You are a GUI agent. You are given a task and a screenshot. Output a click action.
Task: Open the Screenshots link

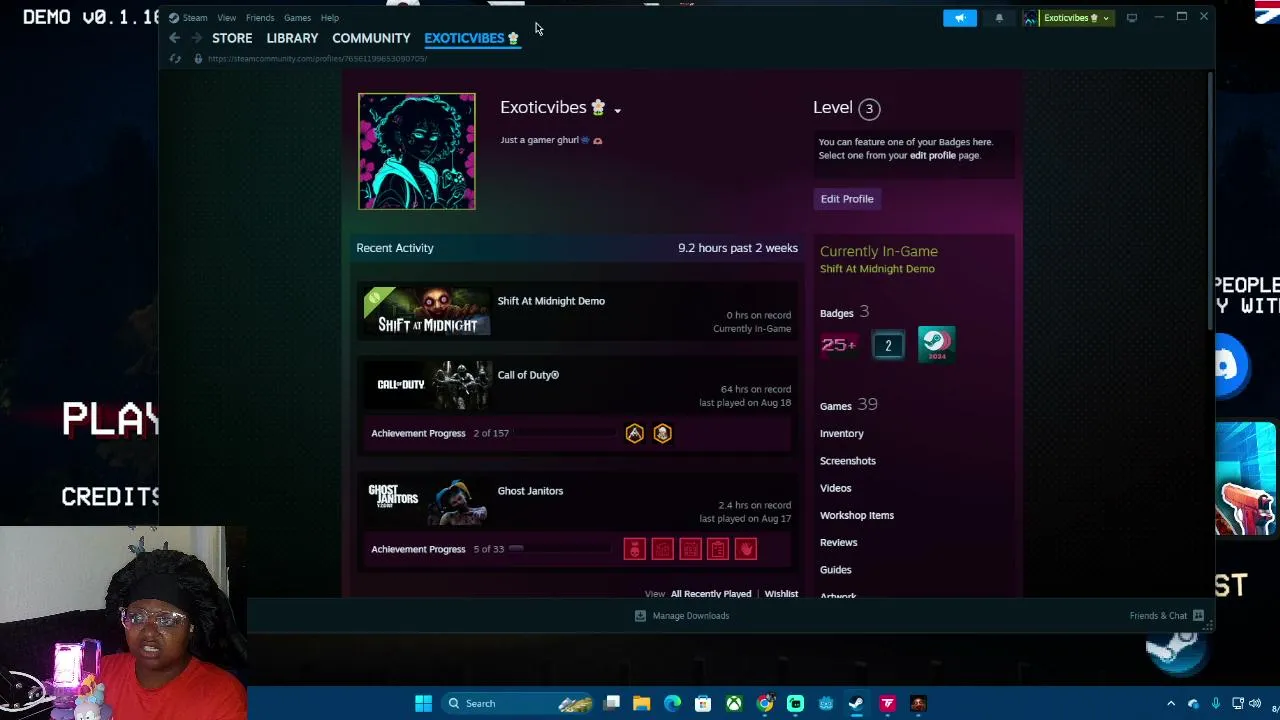pos(848,461)
